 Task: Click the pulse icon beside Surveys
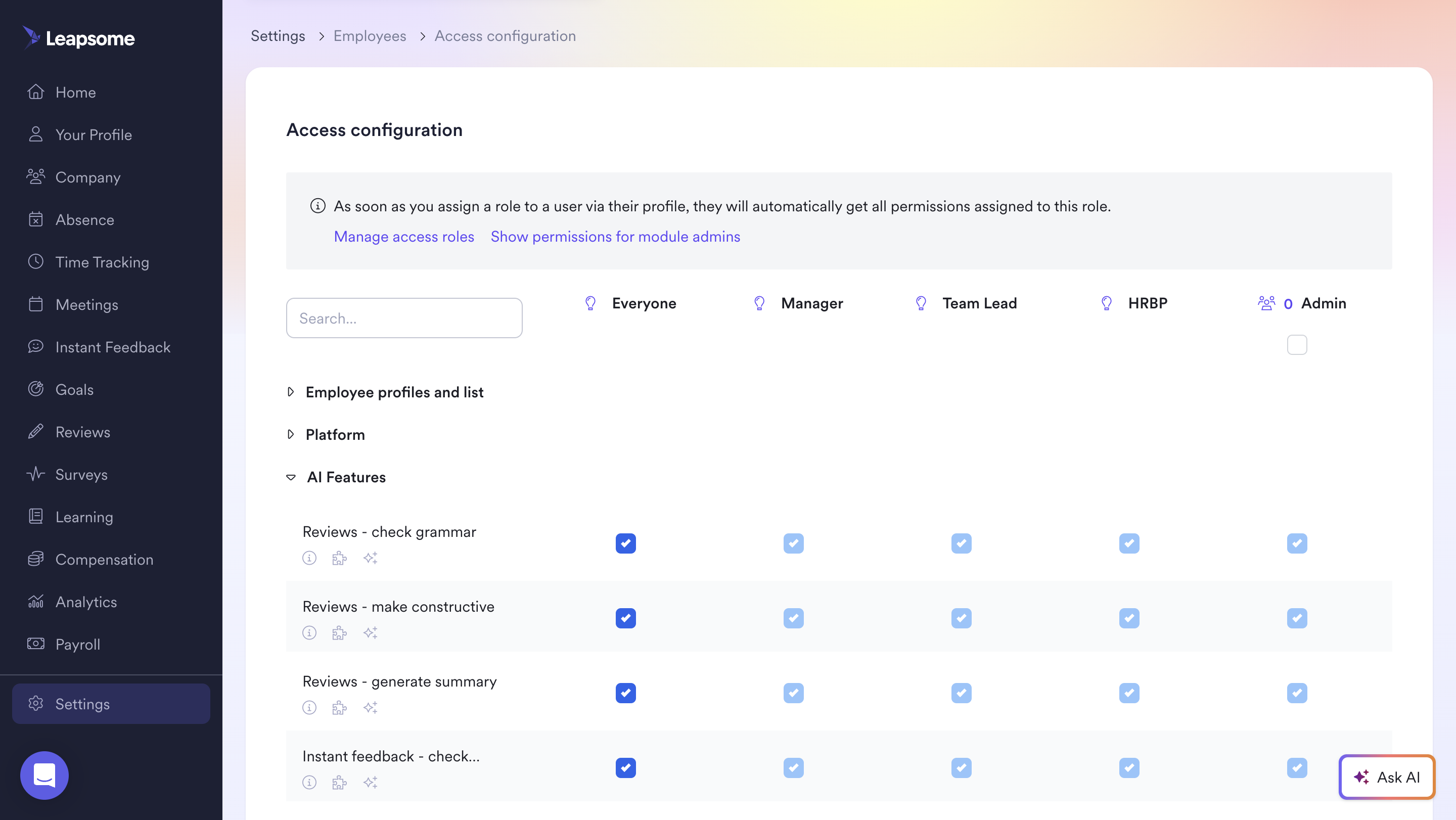(x=35, y=474)
